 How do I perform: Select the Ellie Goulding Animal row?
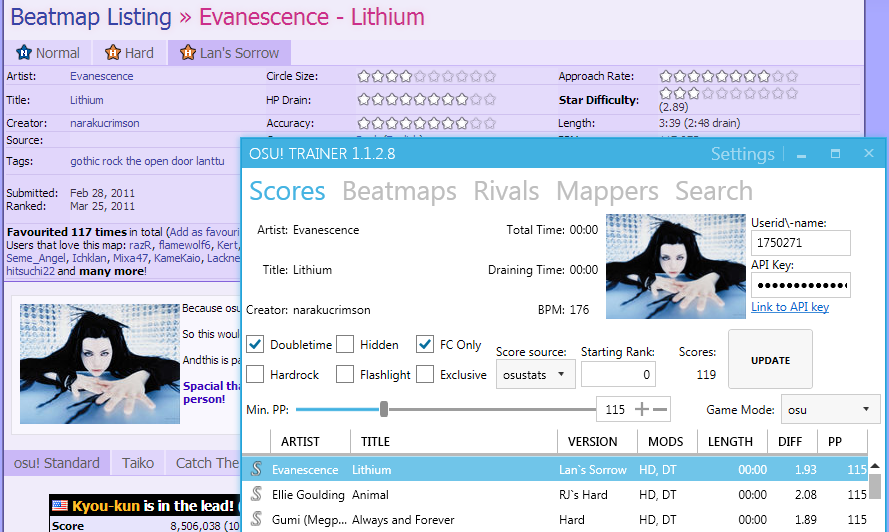[x=556, y=494]
